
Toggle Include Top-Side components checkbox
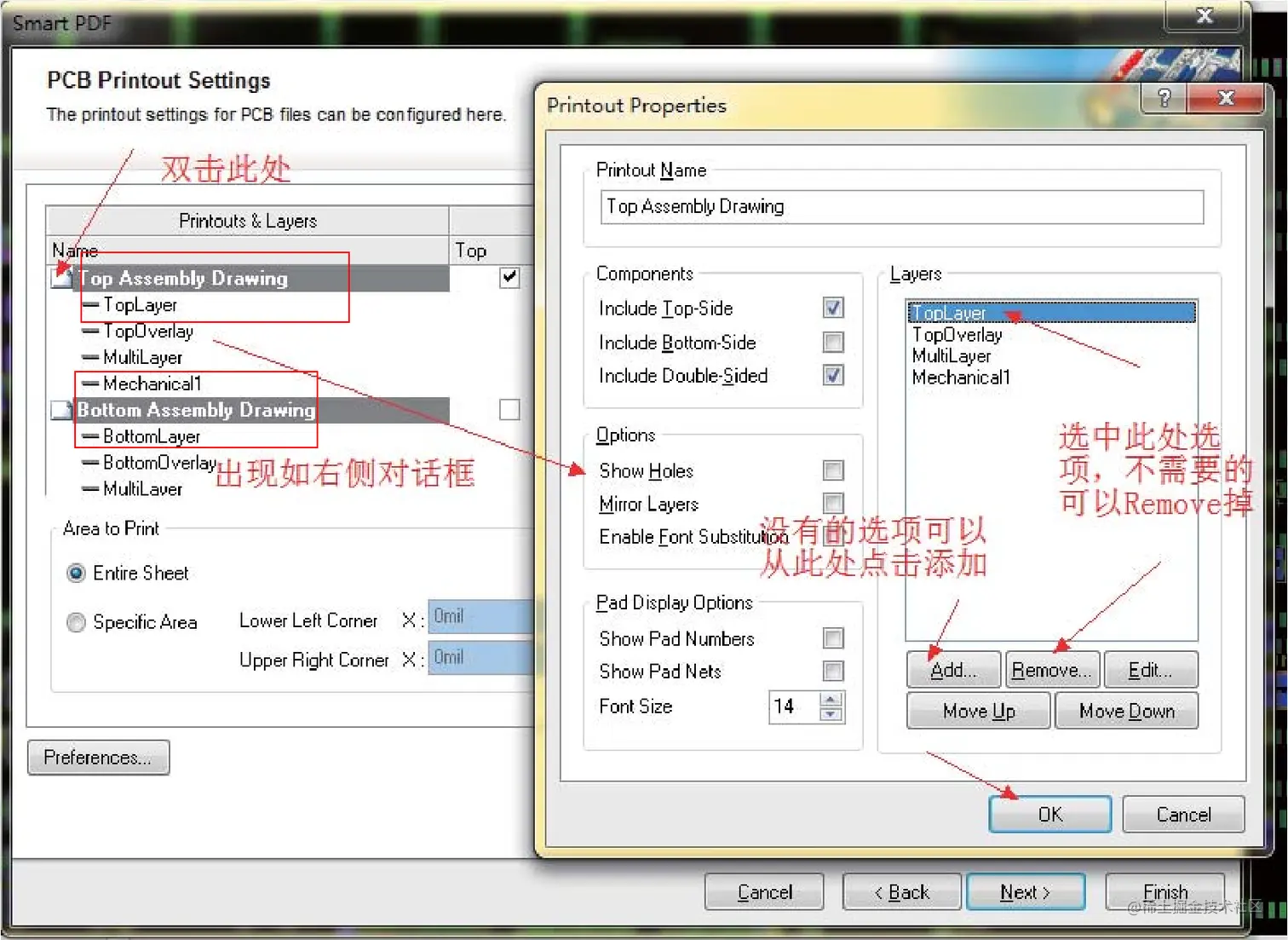point(833,308)
